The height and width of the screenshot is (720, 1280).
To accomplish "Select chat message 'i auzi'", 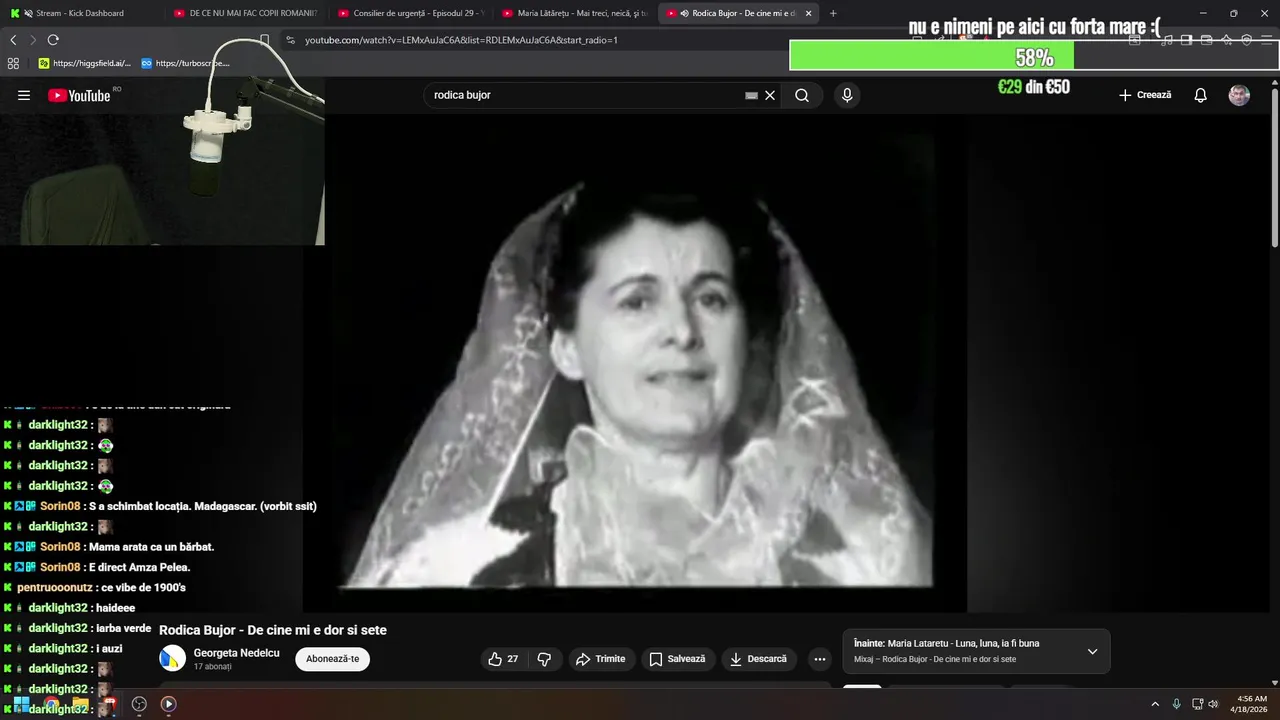I will click(x=109, y=648).
